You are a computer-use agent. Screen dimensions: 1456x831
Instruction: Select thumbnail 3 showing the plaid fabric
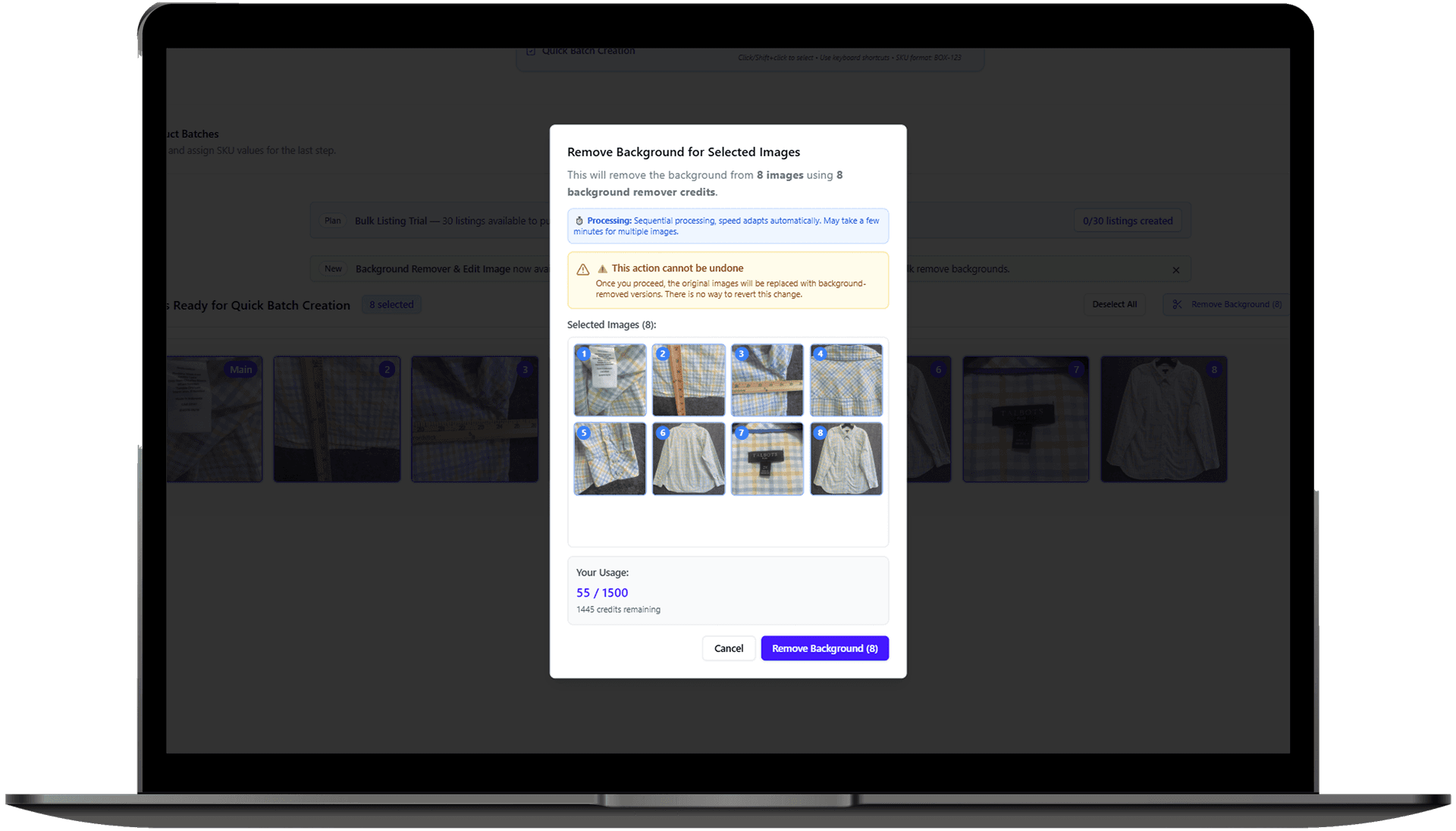pyautogui.click(x=767, y=380)
